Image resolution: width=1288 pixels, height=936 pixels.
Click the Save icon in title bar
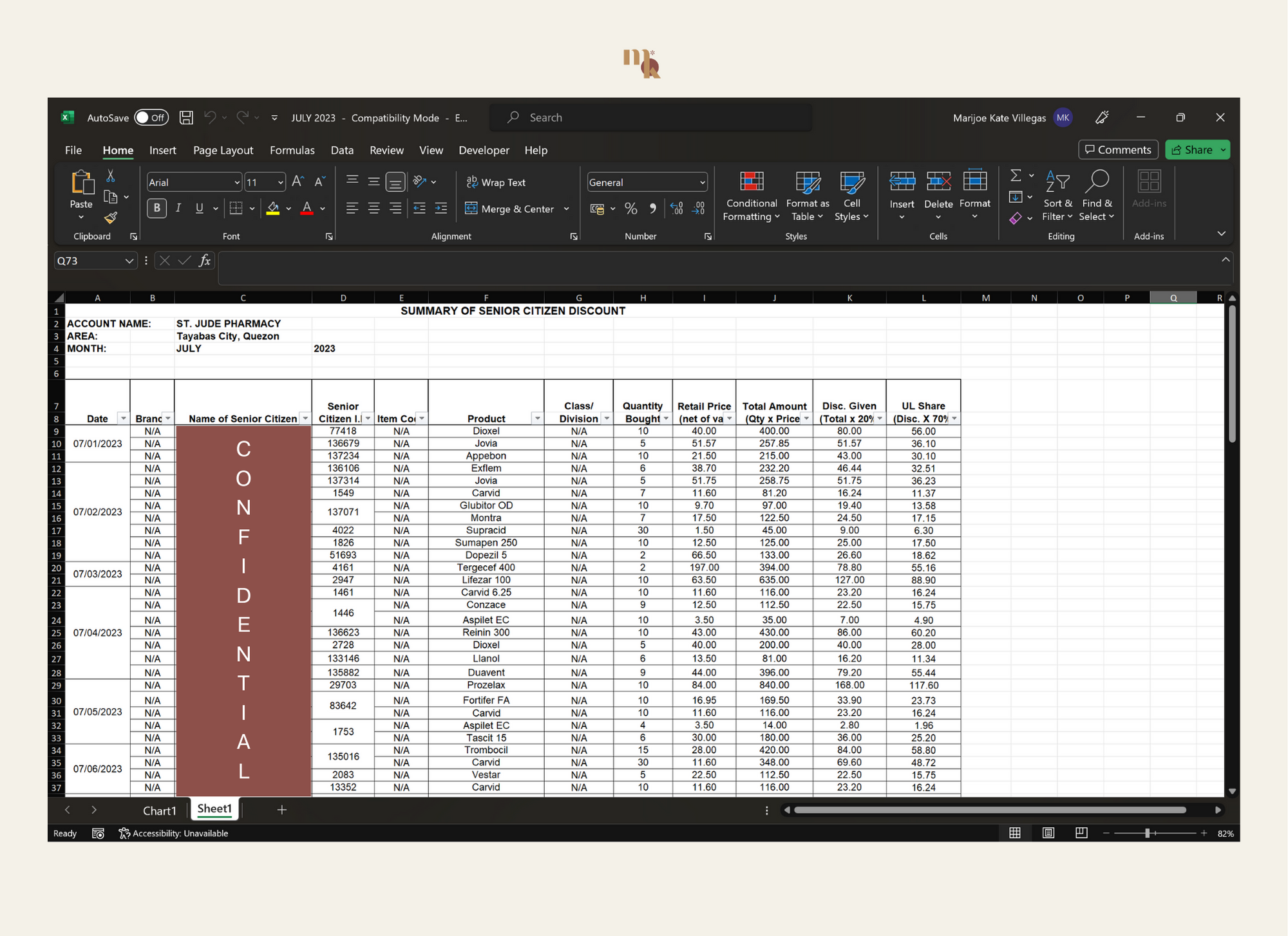[186, 117]
